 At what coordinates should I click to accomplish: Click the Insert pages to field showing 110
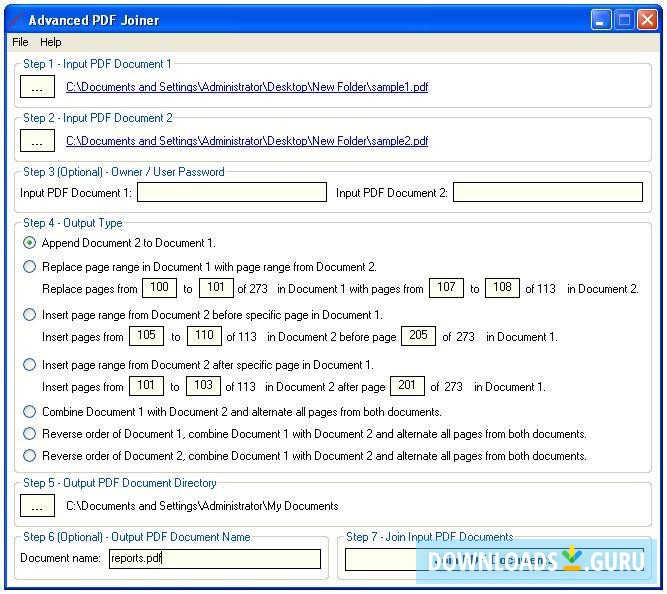(x=205, y=336)
